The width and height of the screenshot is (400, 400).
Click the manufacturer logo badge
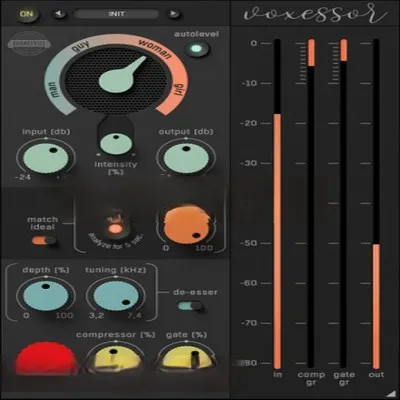29,44
